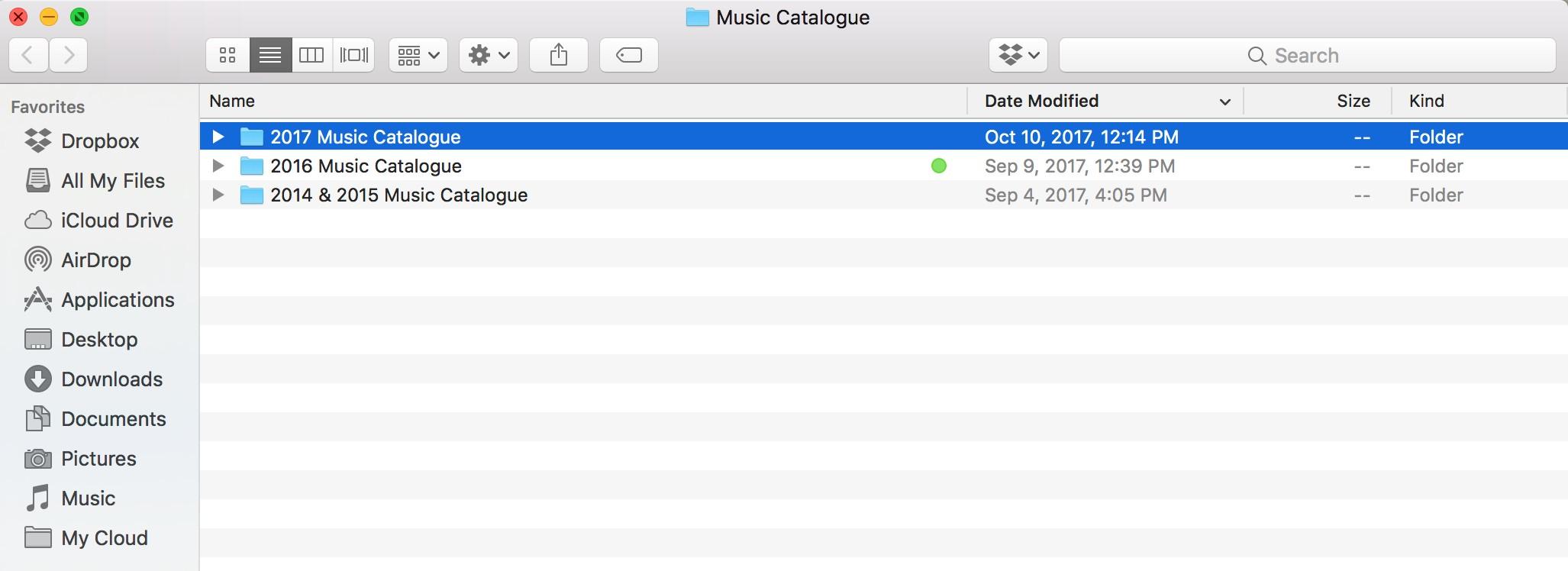Viewport: 1568px width, 571px height.
Task: Click the 2016 Music Catalogue name
Action: click(x=366, y=166)
